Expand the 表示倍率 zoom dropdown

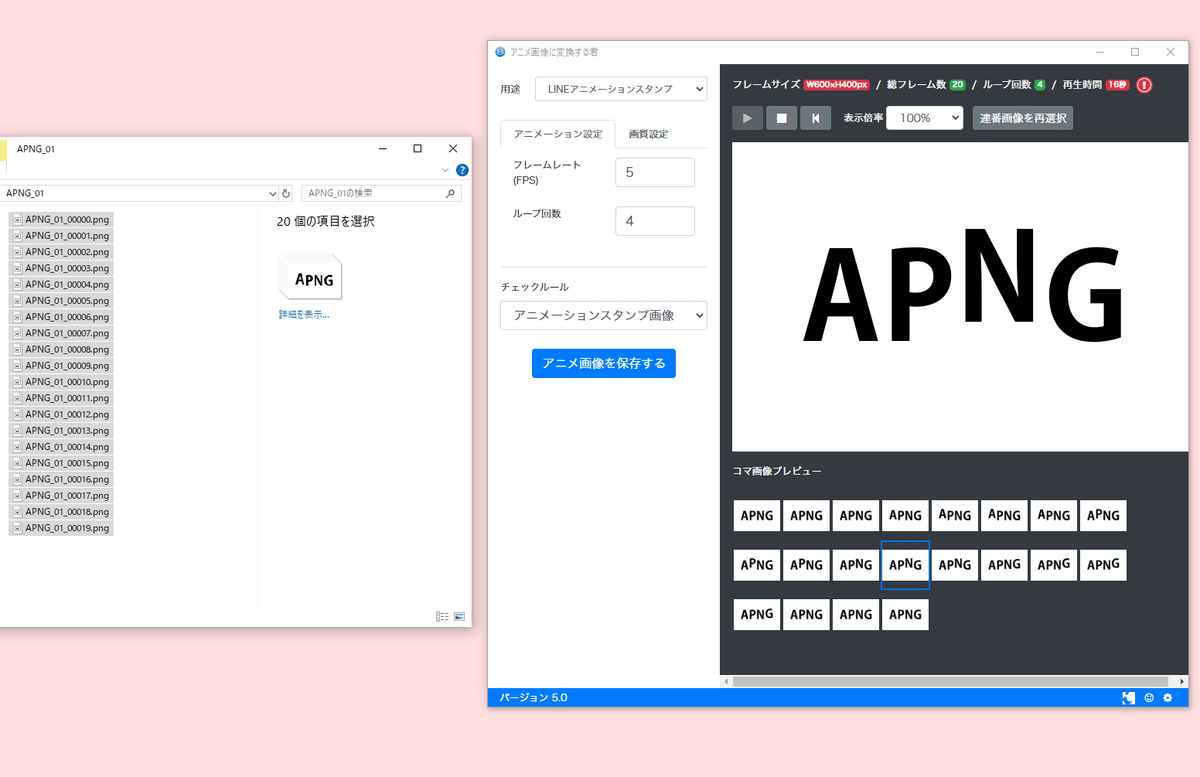[x=924, y=117]
